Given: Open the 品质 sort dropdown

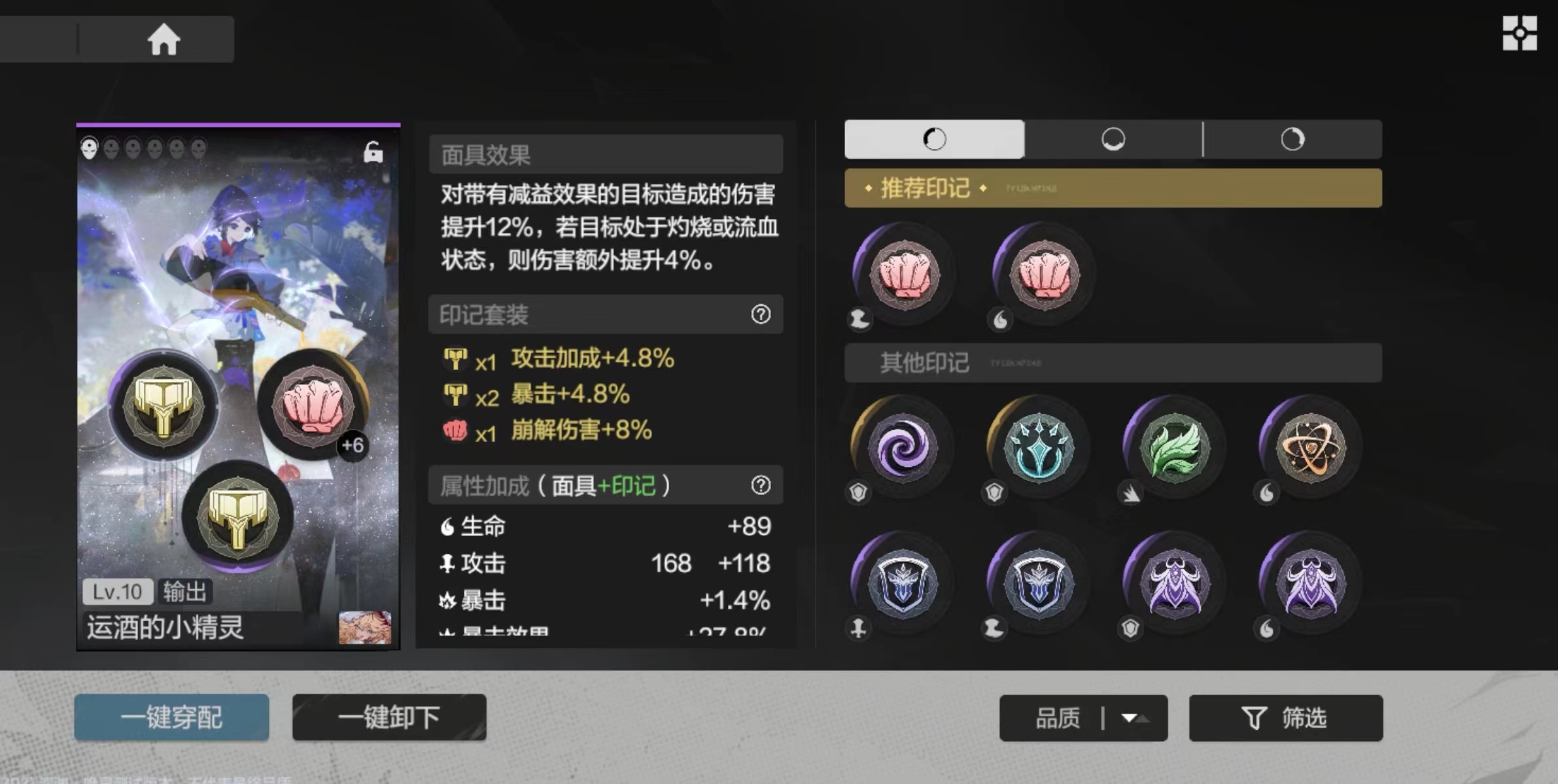Looking at the screenshot, I should click(x=1083, y=718).
